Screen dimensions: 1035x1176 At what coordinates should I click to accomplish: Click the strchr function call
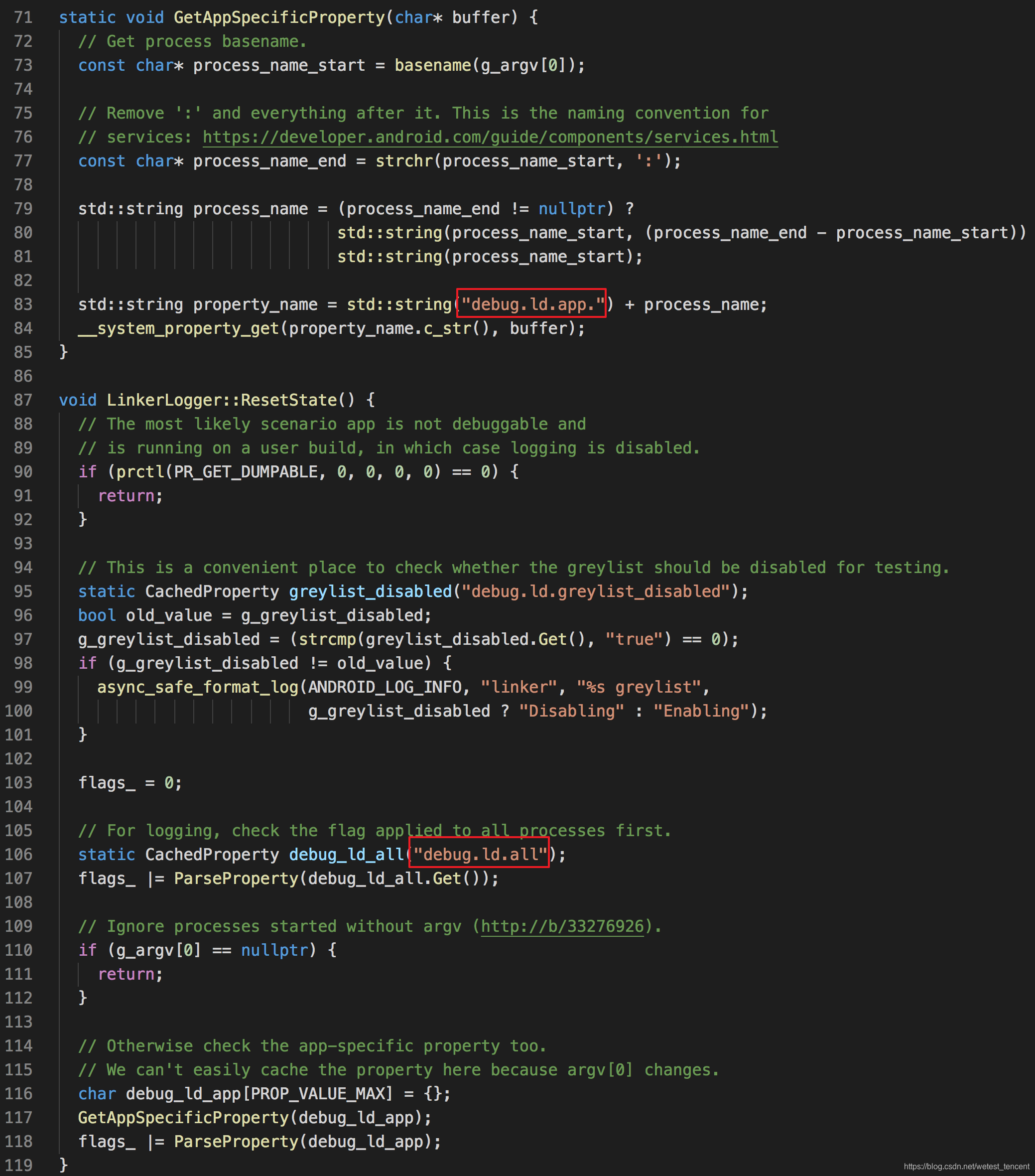403,161
